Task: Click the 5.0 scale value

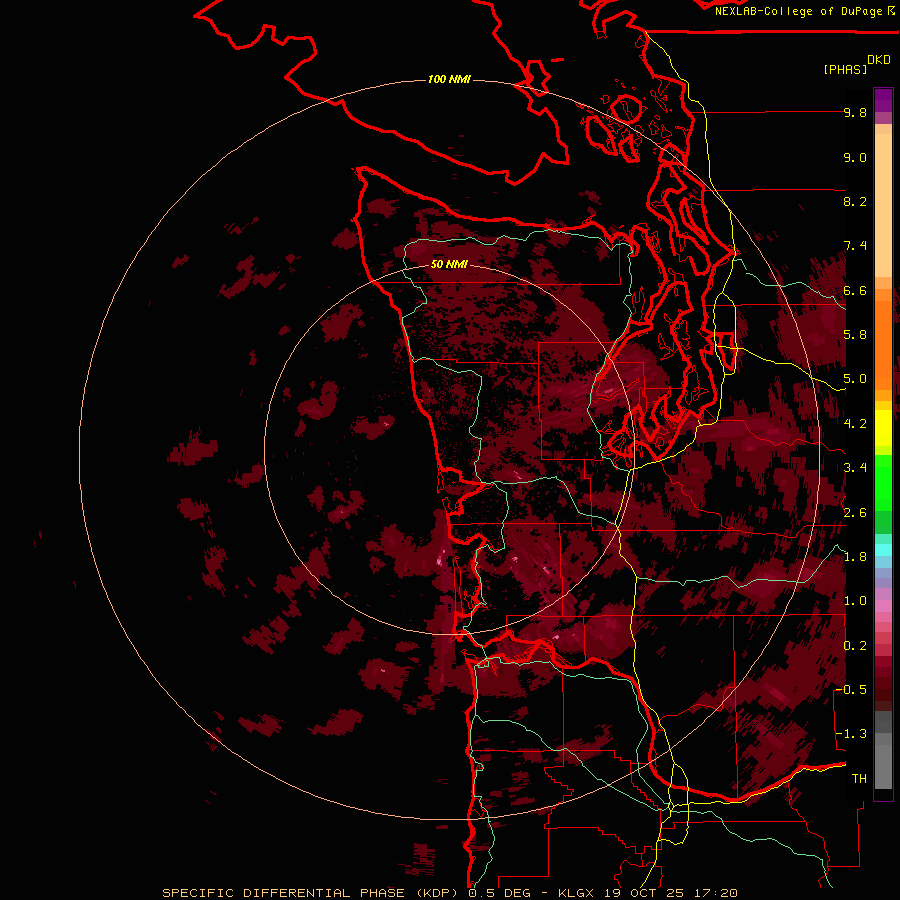Action: point(855,379)
